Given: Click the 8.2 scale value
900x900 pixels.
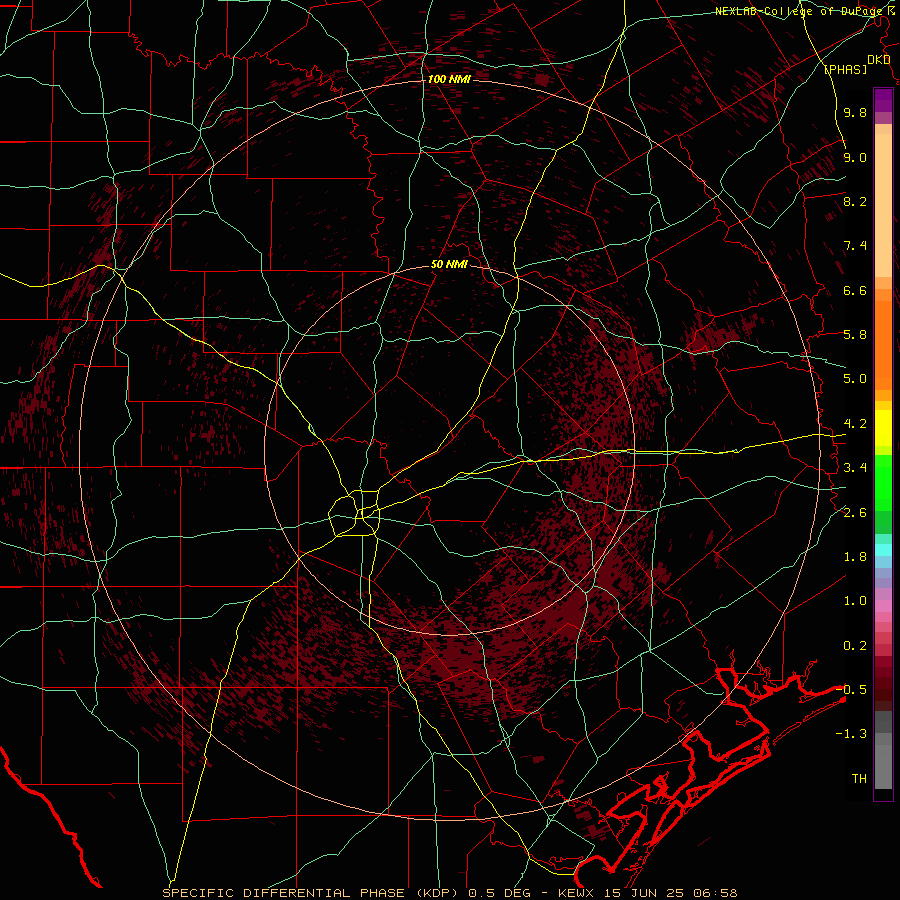Looking at the screenshot, I should click(855, 201).
